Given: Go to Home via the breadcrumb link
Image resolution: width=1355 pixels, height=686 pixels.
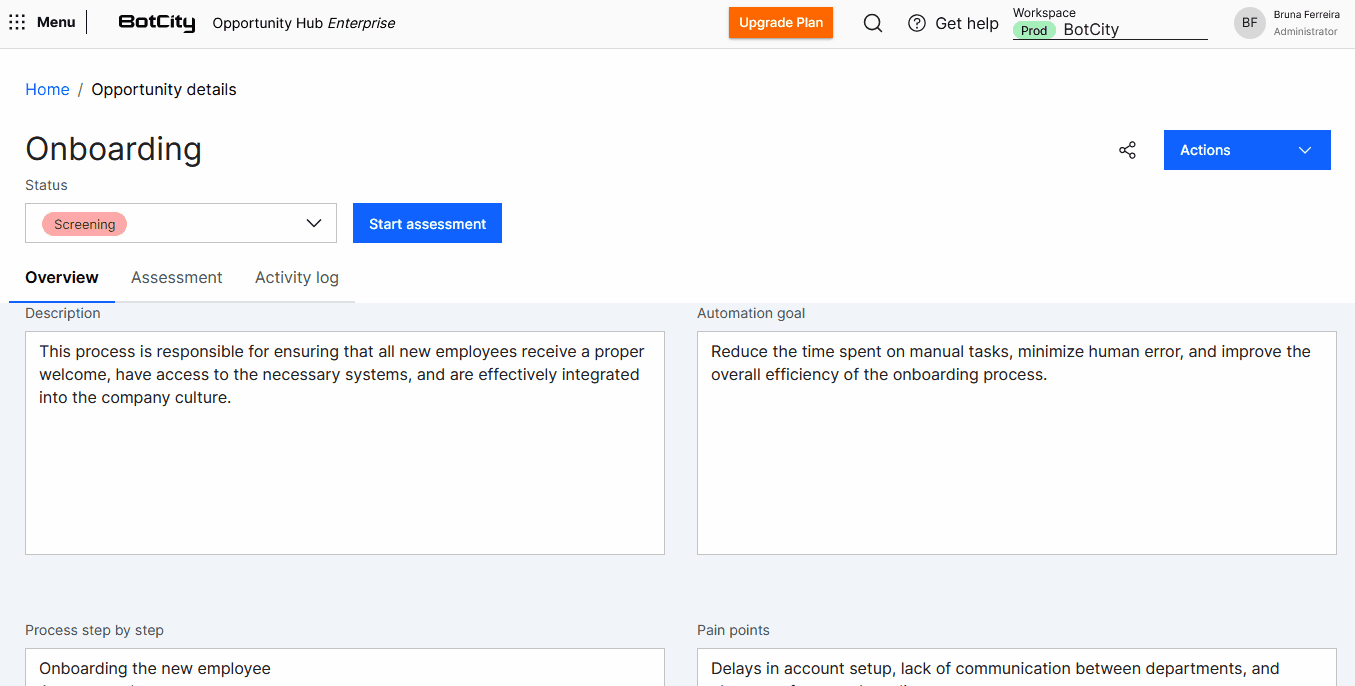Looking at the screenshot, I should click(x=47, y=90).
